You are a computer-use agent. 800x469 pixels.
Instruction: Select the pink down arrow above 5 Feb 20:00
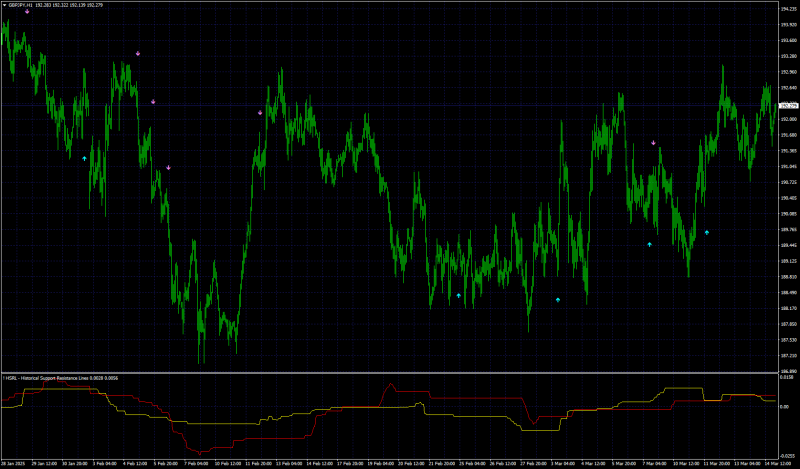point(168,167)
